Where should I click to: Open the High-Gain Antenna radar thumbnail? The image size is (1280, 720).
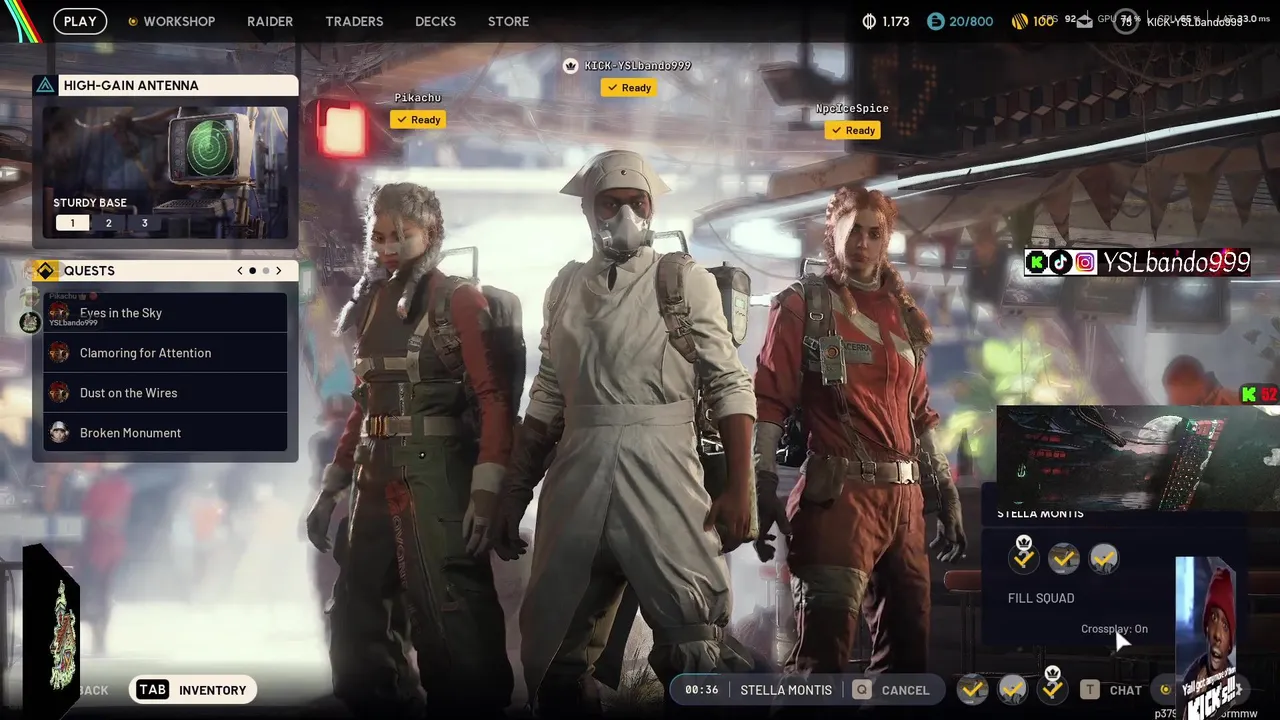pyautogui.click(x=165, y=171)
